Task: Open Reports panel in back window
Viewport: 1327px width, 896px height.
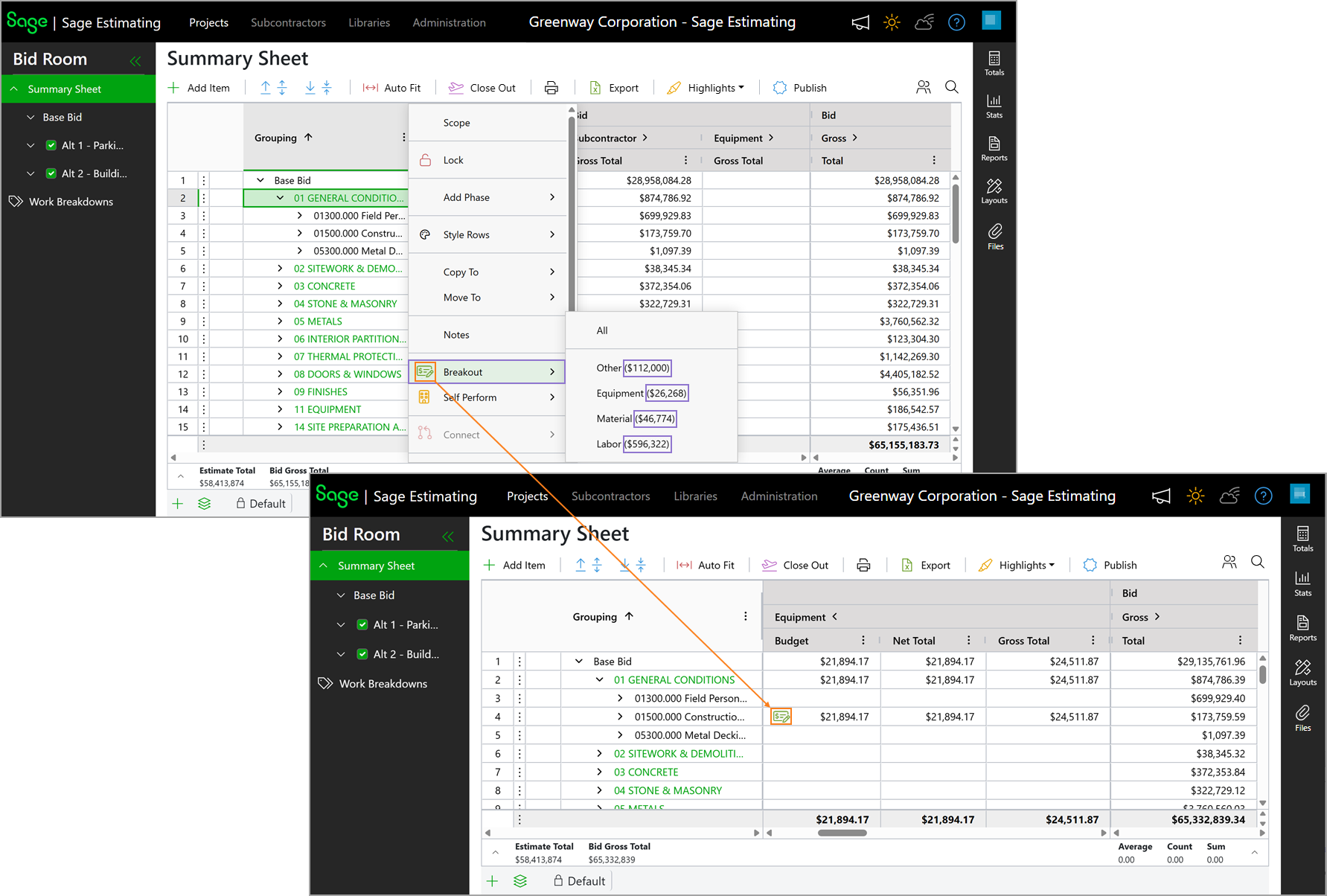Action: [x=994, y=148]
